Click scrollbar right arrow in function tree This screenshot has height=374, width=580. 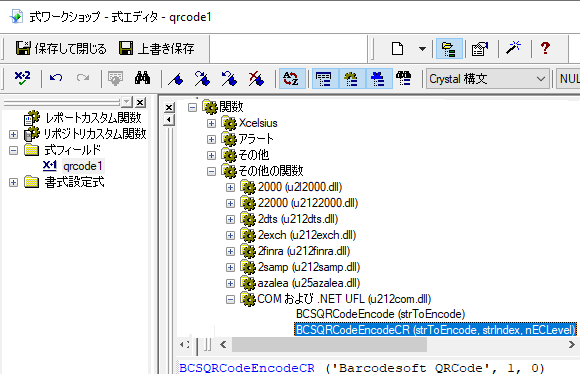(571, 345)
